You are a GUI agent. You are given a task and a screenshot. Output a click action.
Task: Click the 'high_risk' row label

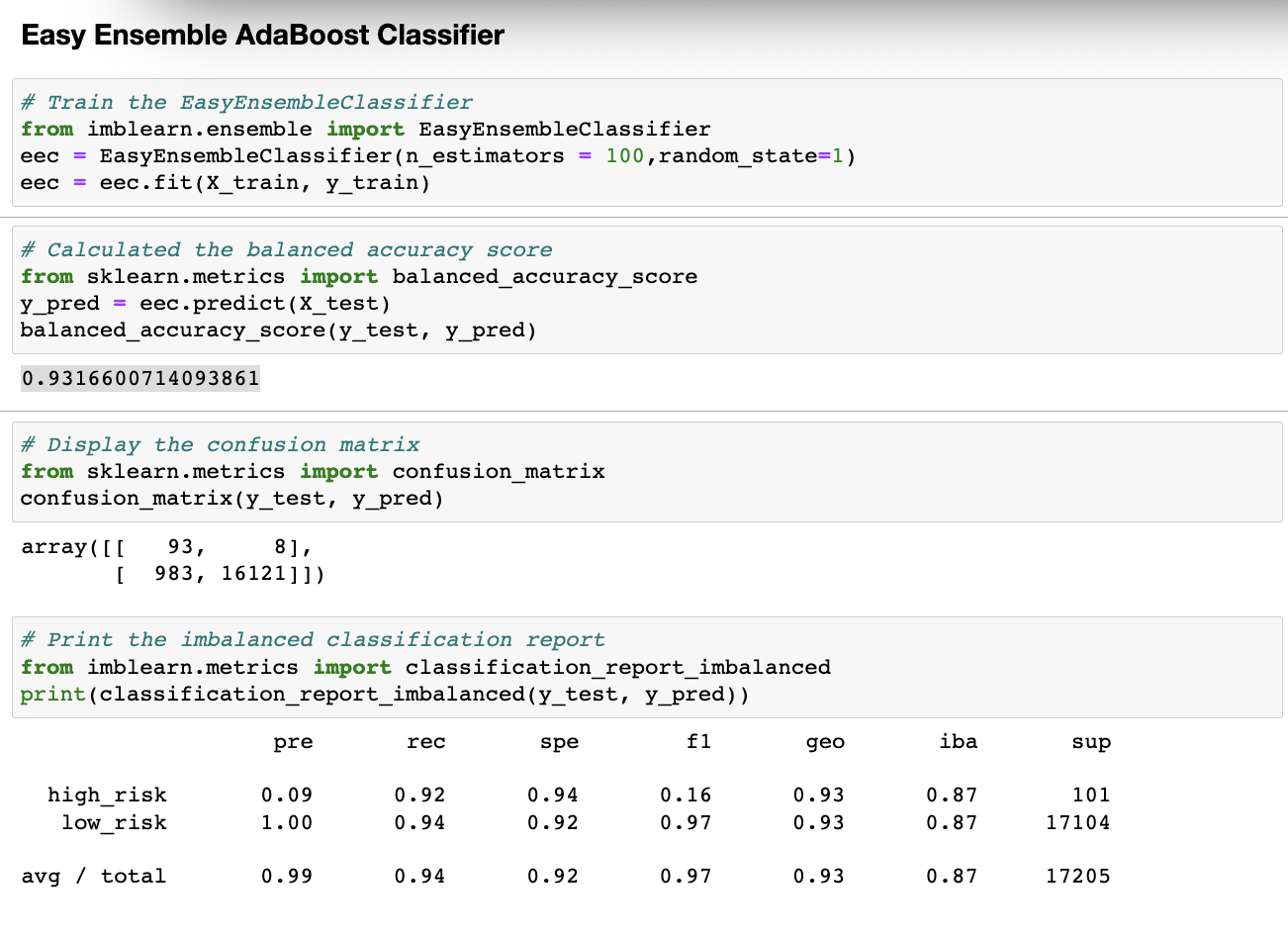[x=107, y=796]
